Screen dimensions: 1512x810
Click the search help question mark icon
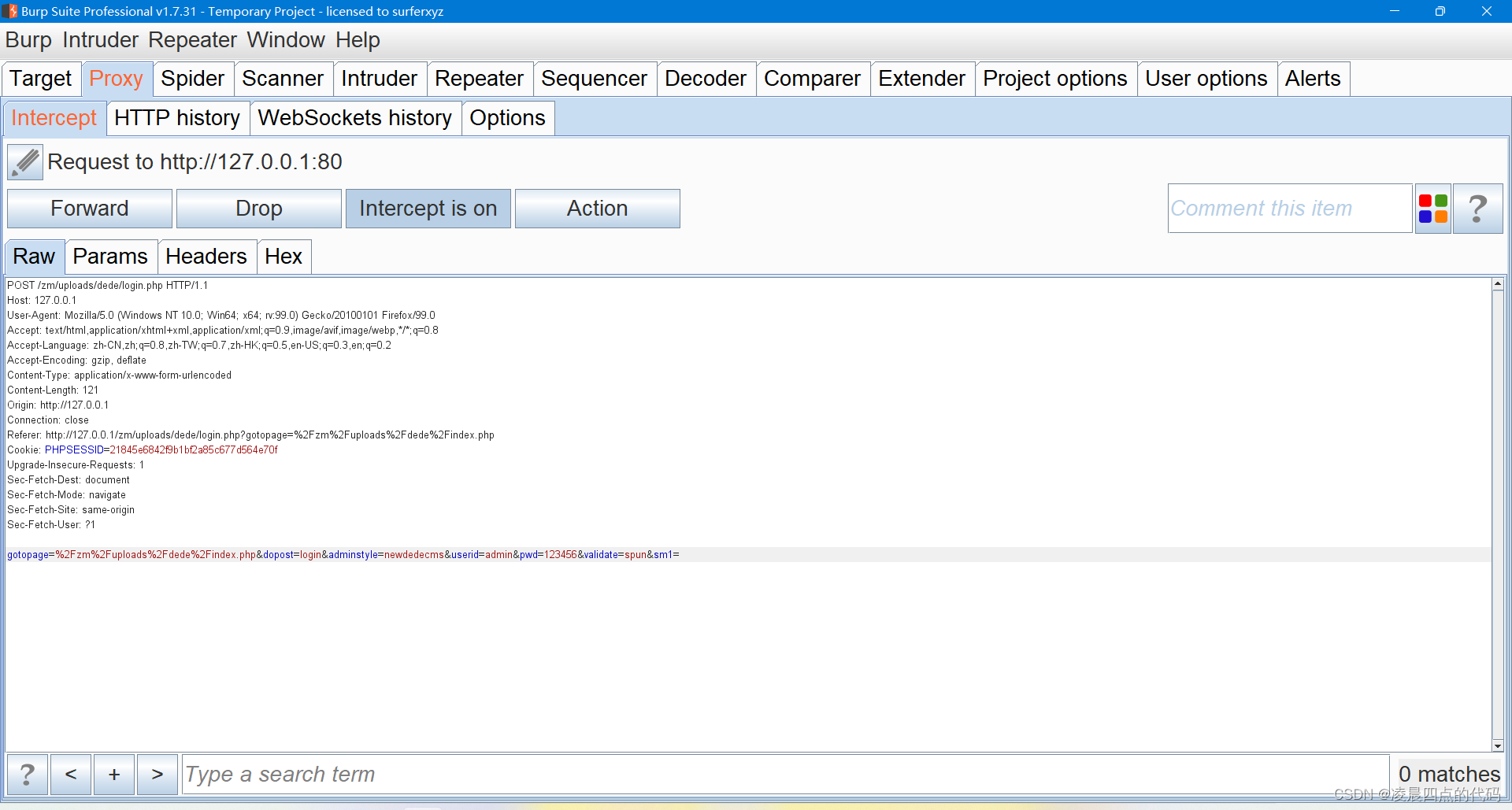[x=28, y=775]
